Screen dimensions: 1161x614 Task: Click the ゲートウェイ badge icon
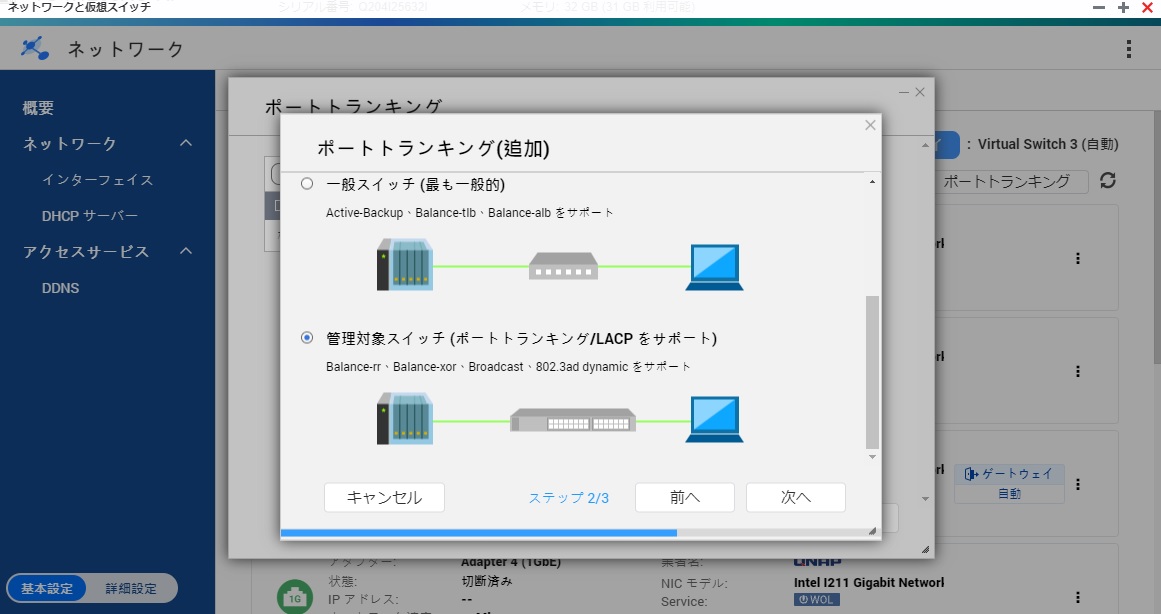tap(972, 473)
